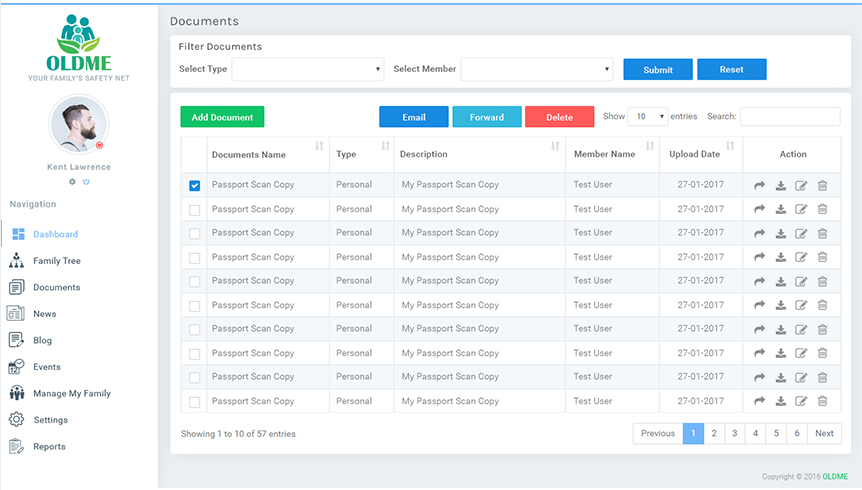
Task: Open the Select Type dropdown
Action: [308, 69]
